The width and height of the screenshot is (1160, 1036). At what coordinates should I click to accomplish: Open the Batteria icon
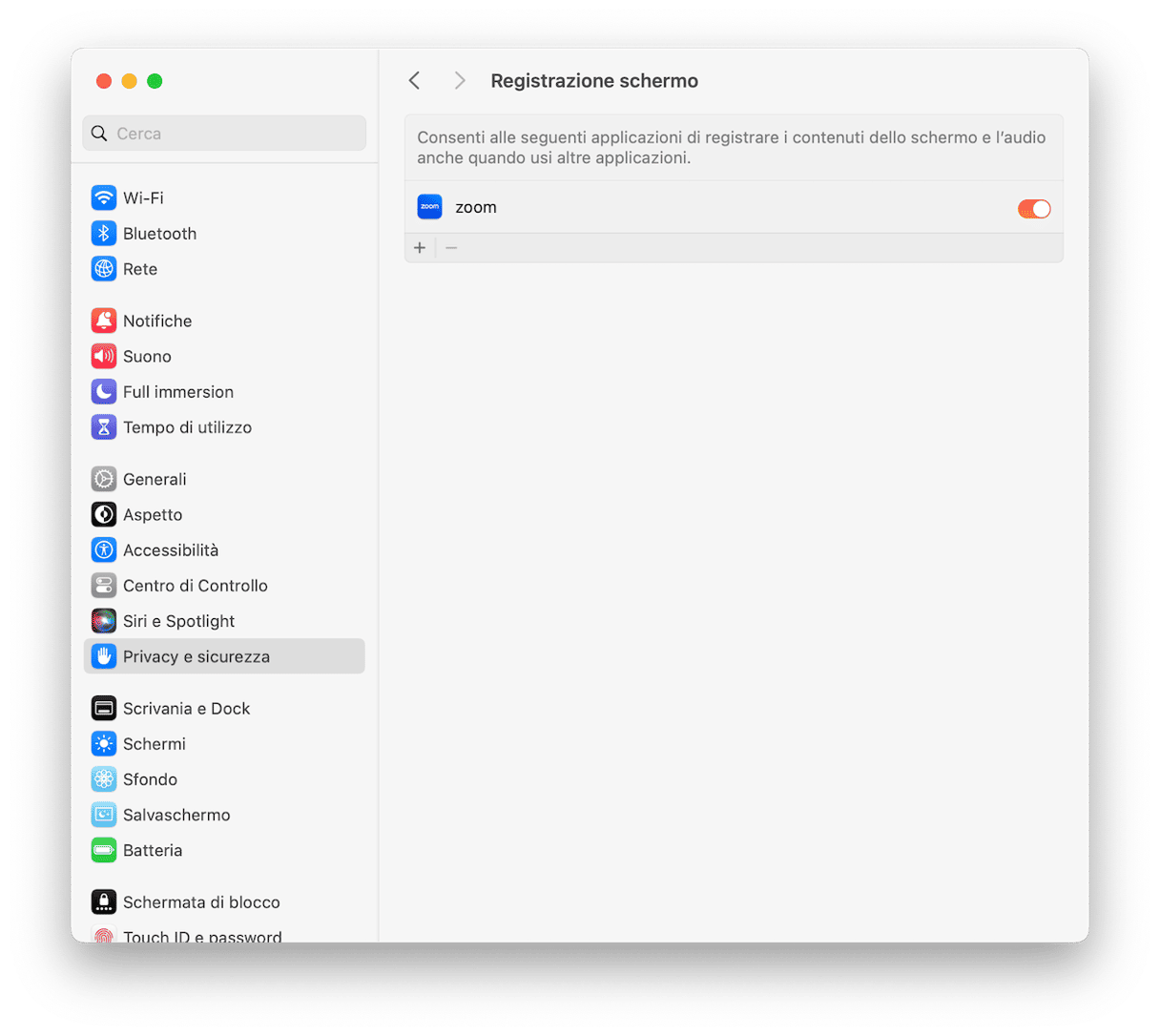pos(103,850)
